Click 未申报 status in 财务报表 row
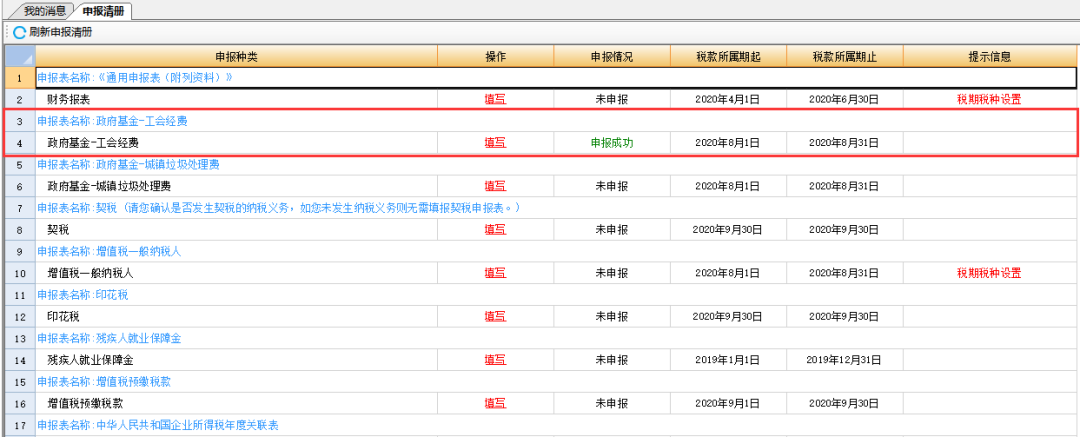 612,99
